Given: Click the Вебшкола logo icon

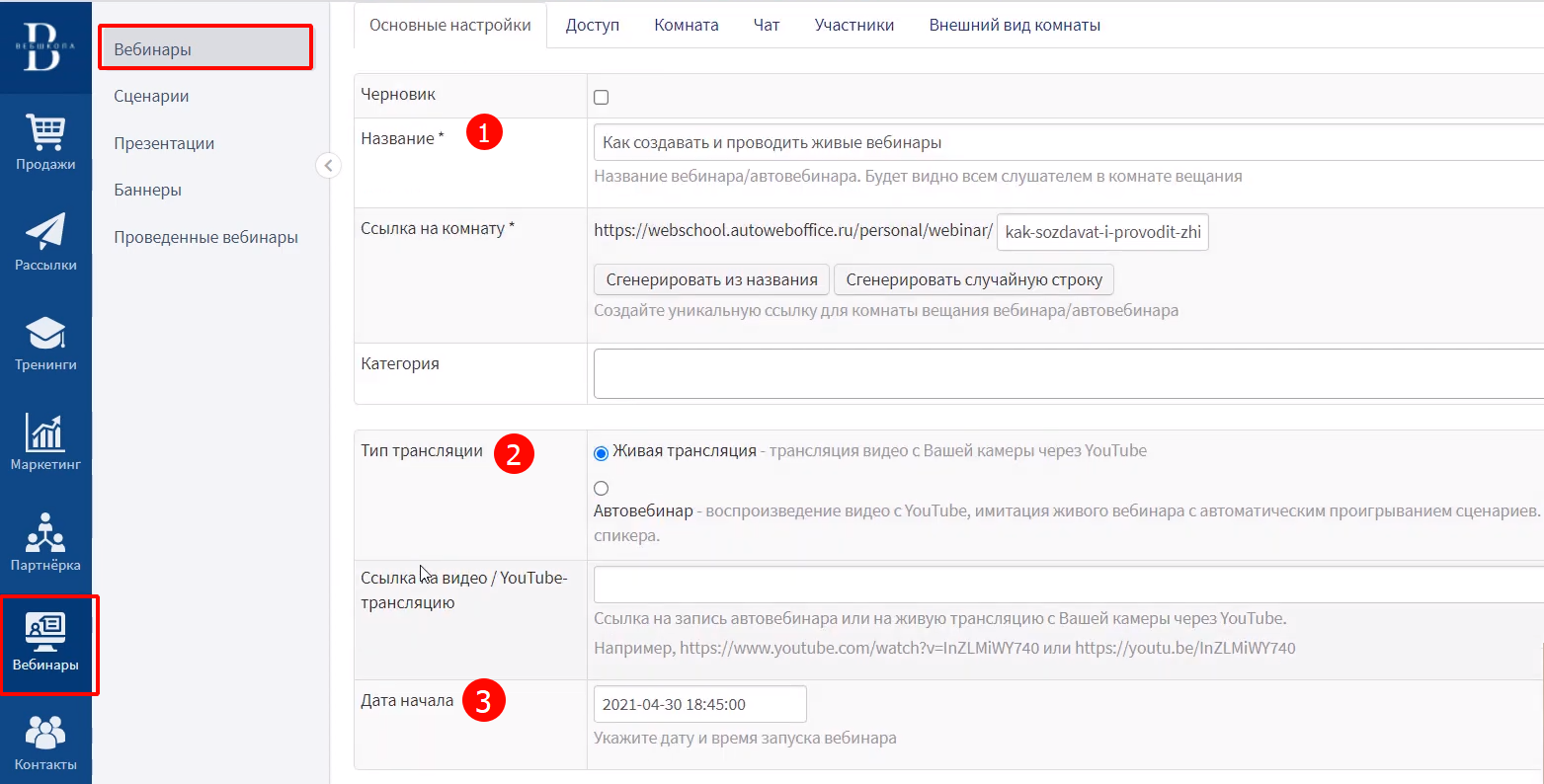Looking at the screenshot, I should point(45,47).
